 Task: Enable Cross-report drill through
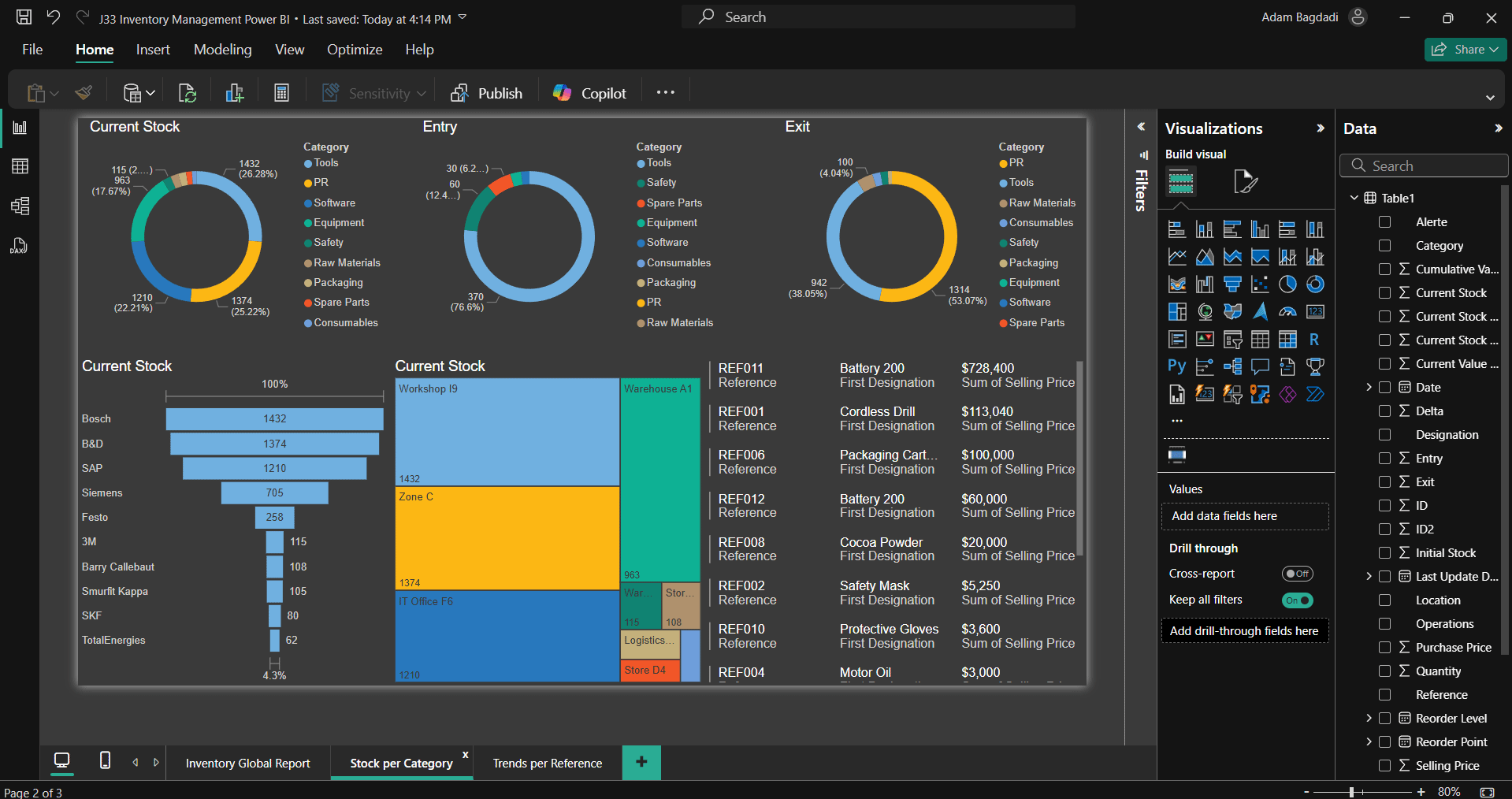pos(1297,574)
